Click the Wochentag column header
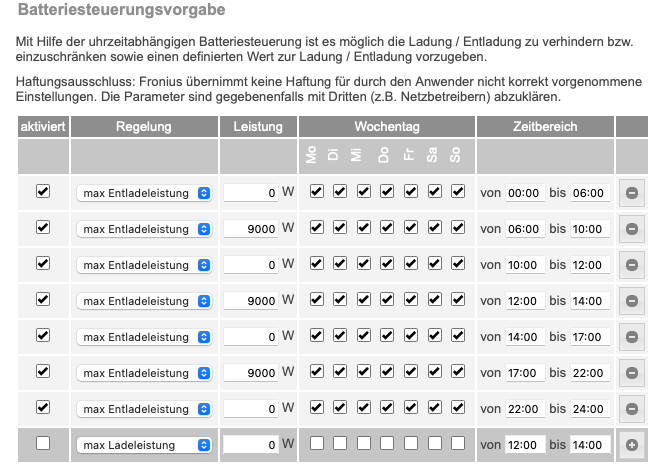The height and width of the screenshot is (470, 656). [386, 127]
